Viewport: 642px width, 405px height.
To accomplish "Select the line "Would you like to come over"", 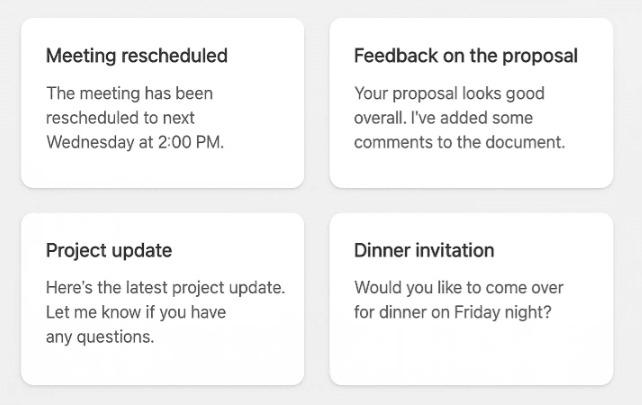I will click(x=459, y=288).
